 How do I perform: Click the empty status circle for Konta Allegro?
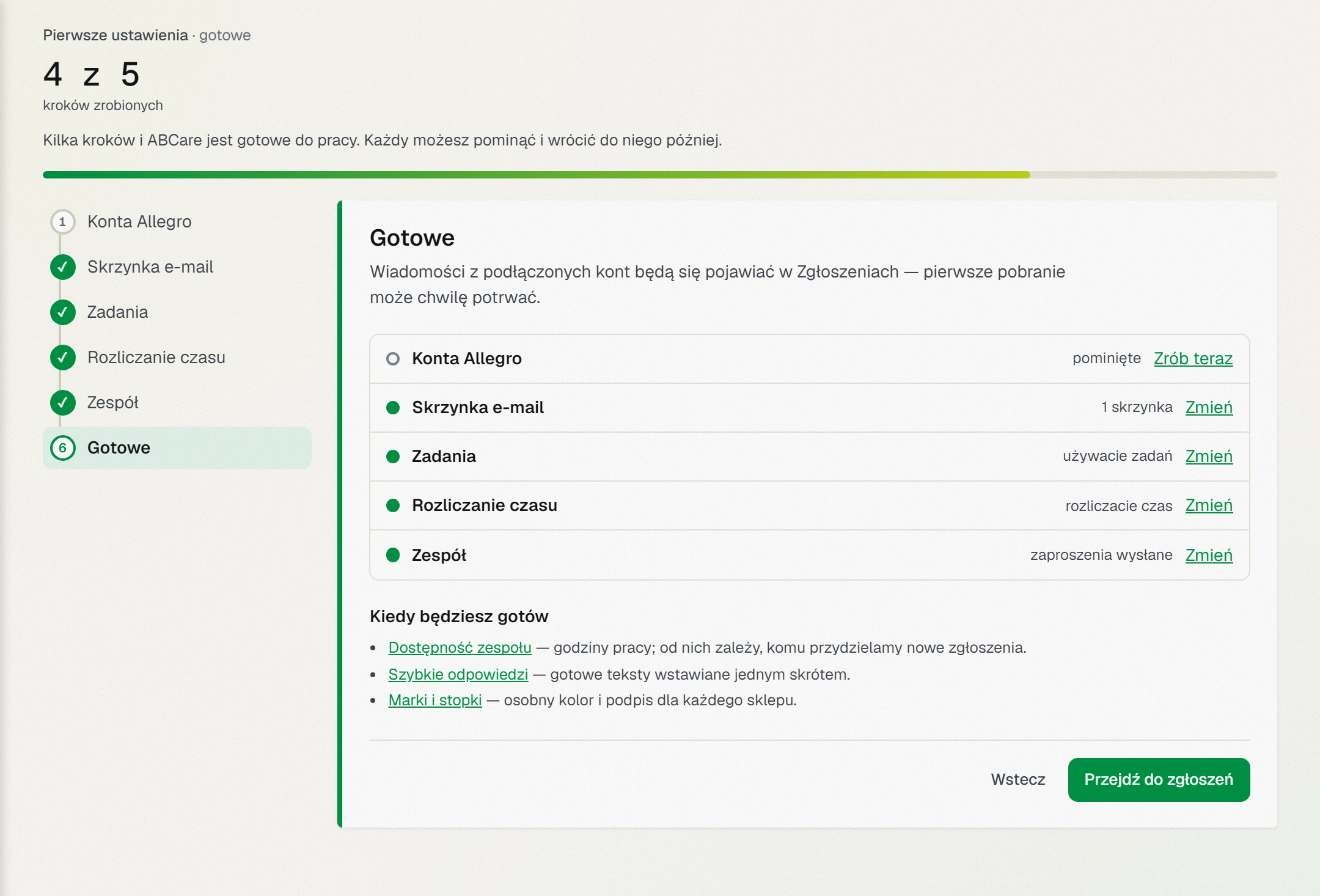click(393, 359)
